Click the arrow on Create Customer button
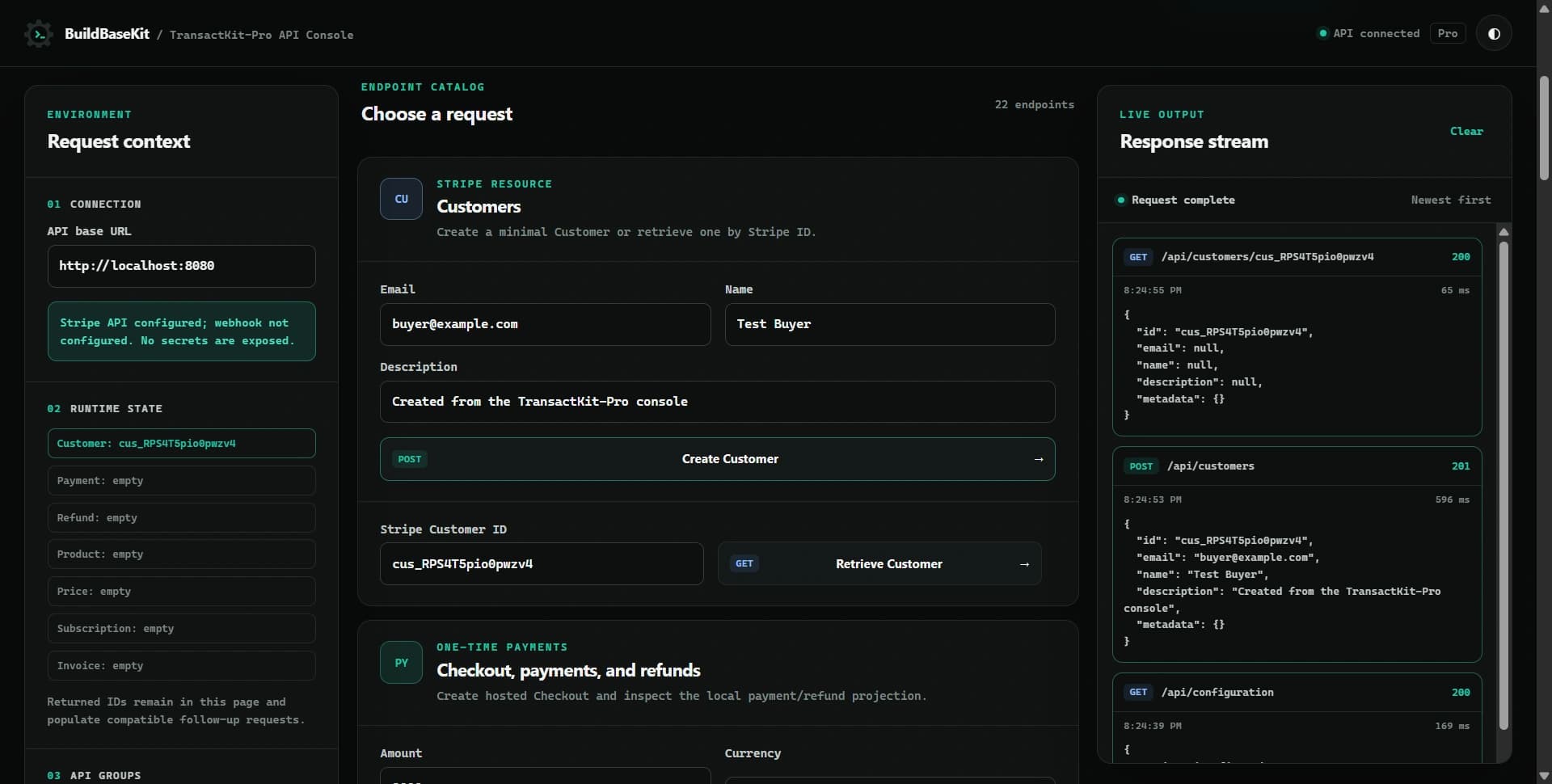The height and width of the screenshot is (784, 1552). [1039, 459]
